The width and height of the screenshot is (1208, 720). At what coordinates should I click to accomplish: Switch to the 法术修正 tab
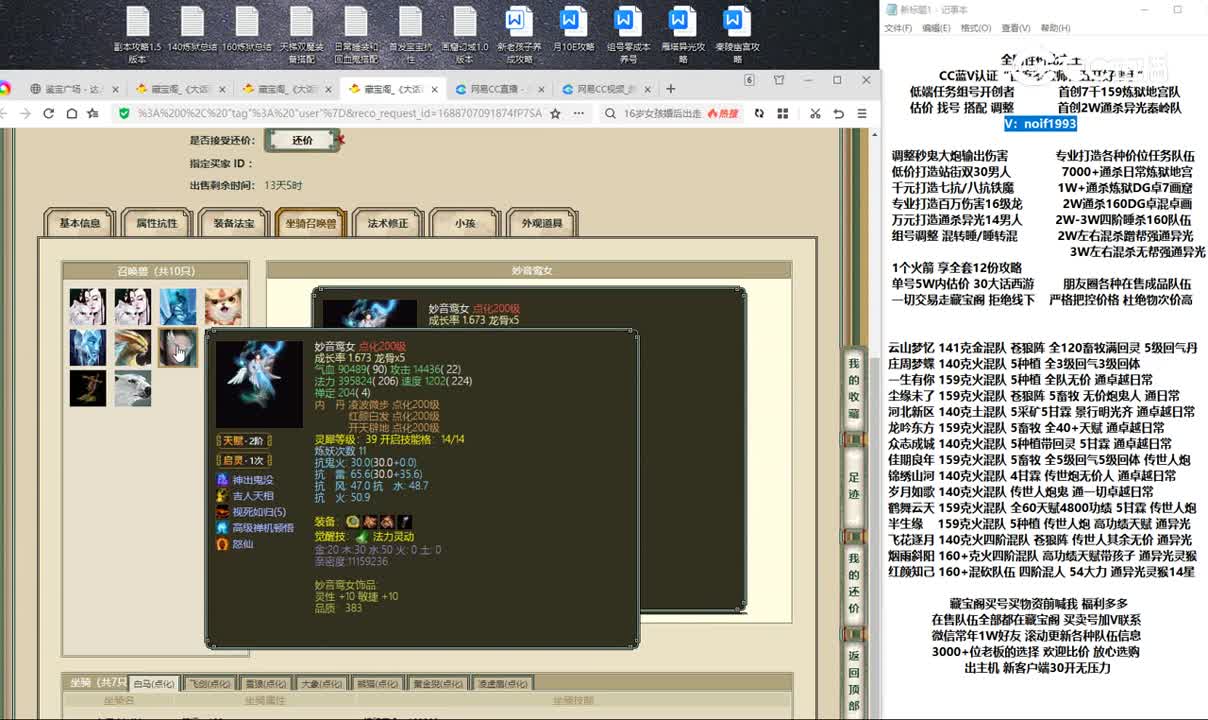click(x=388, y=223)
